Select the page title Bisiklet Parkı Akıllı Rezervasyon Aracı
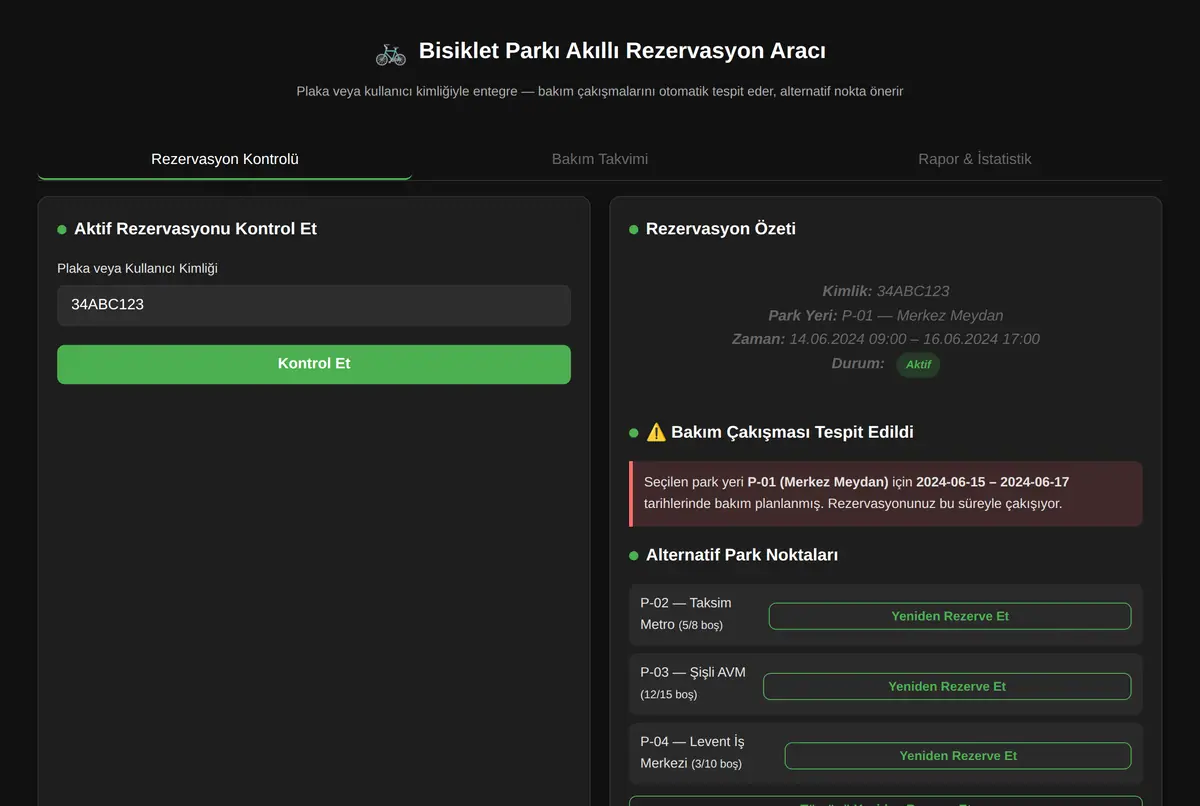This screenshot has width=1200, height=806. tap(622, 51)
